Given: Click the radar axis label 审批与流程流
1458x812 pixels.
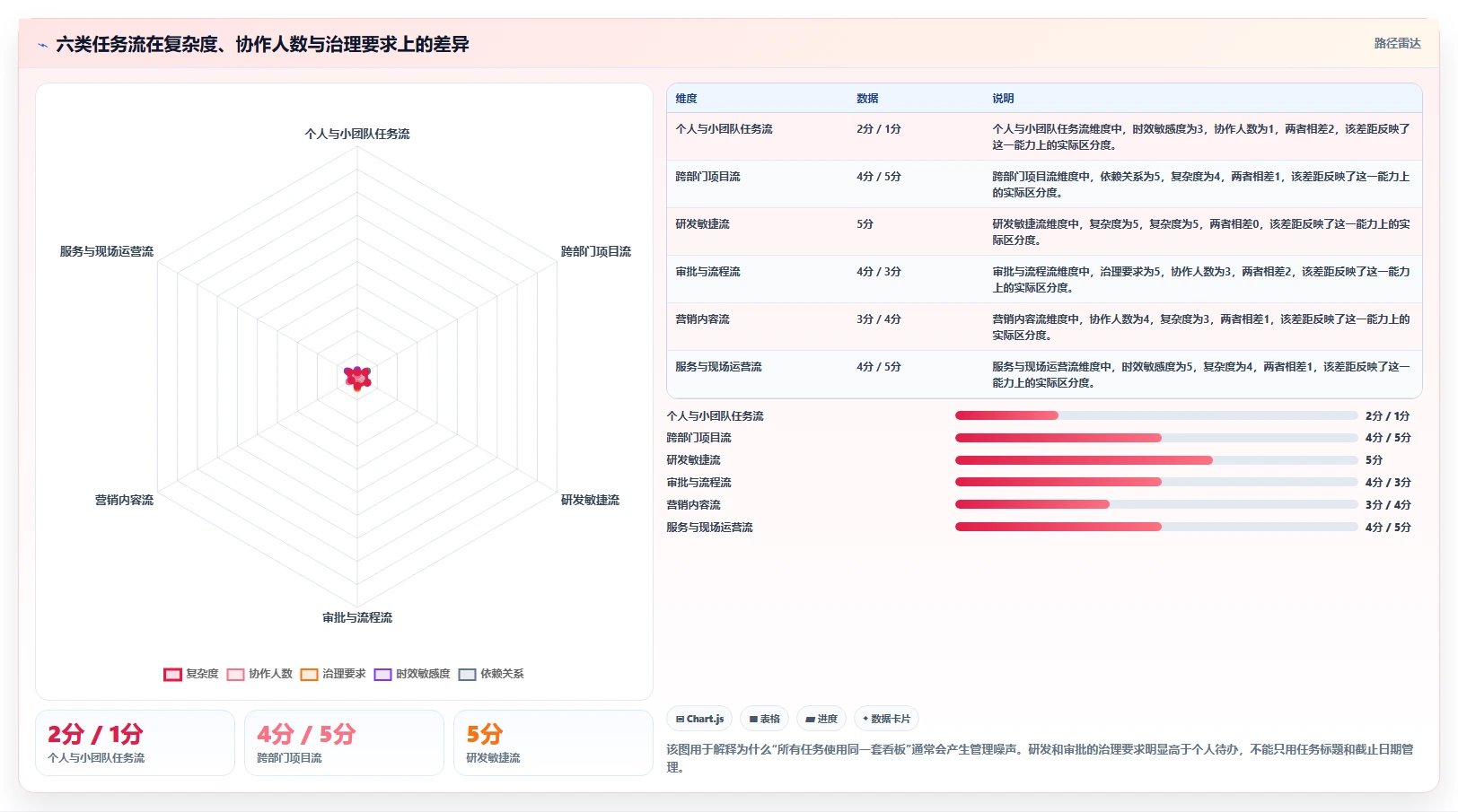Looking at the screenshot, I should [x=357, y=617].
